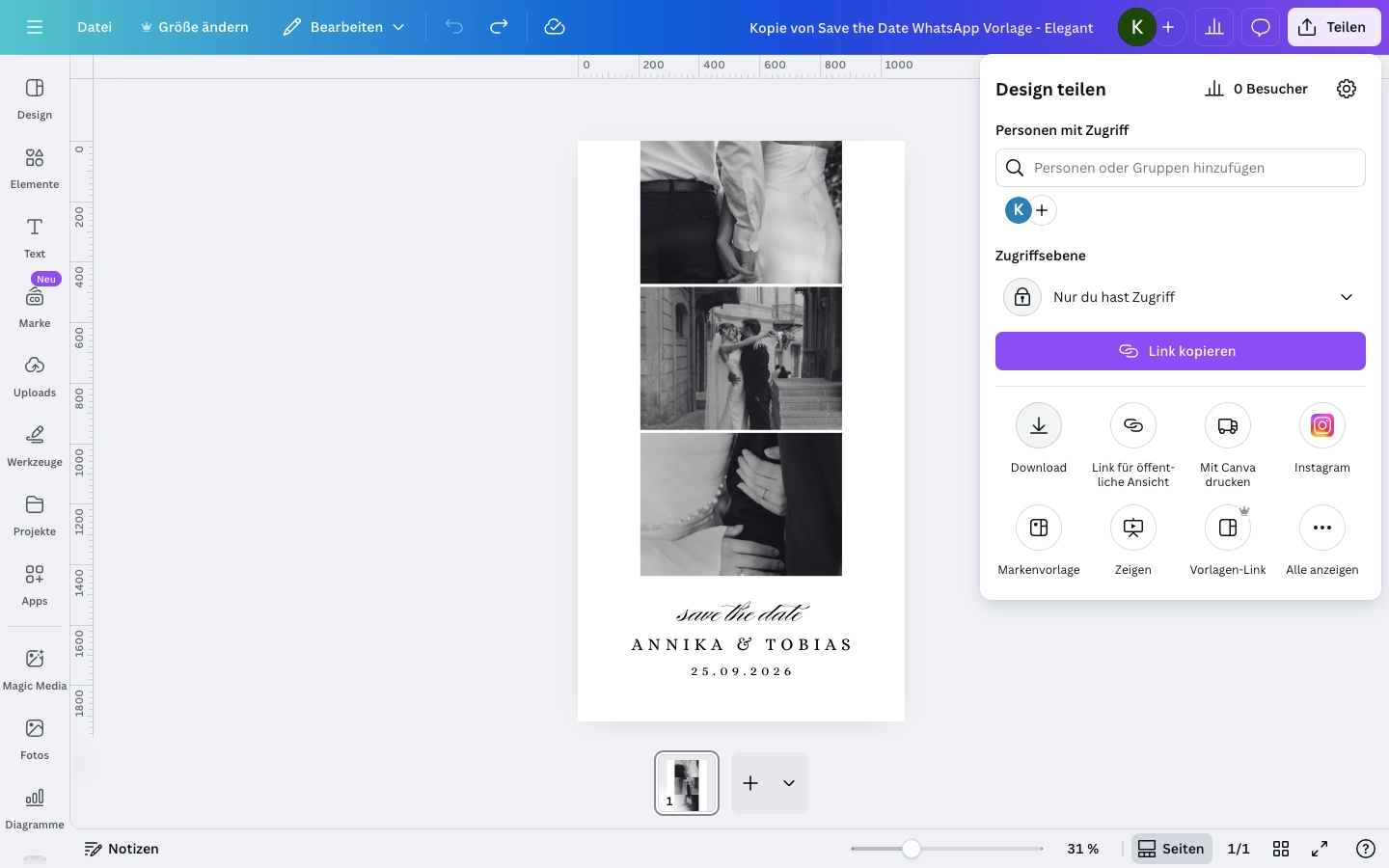Screen dimensions: 1389x868
Task: Select the top photo of holding hands
Action: pyautogui.click(x=741, y=212)
